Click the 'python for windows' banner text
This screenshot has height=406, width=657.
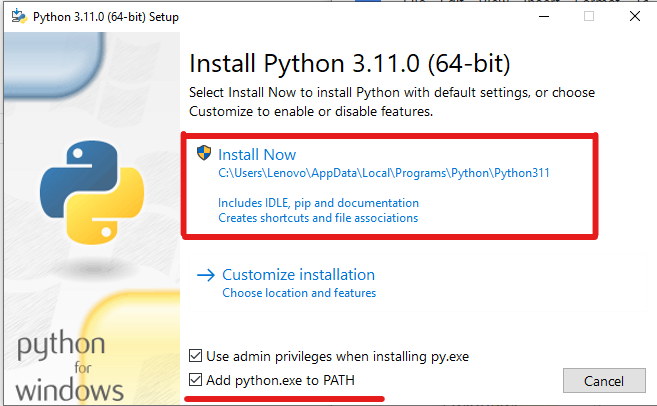click(x=70, y=367)
